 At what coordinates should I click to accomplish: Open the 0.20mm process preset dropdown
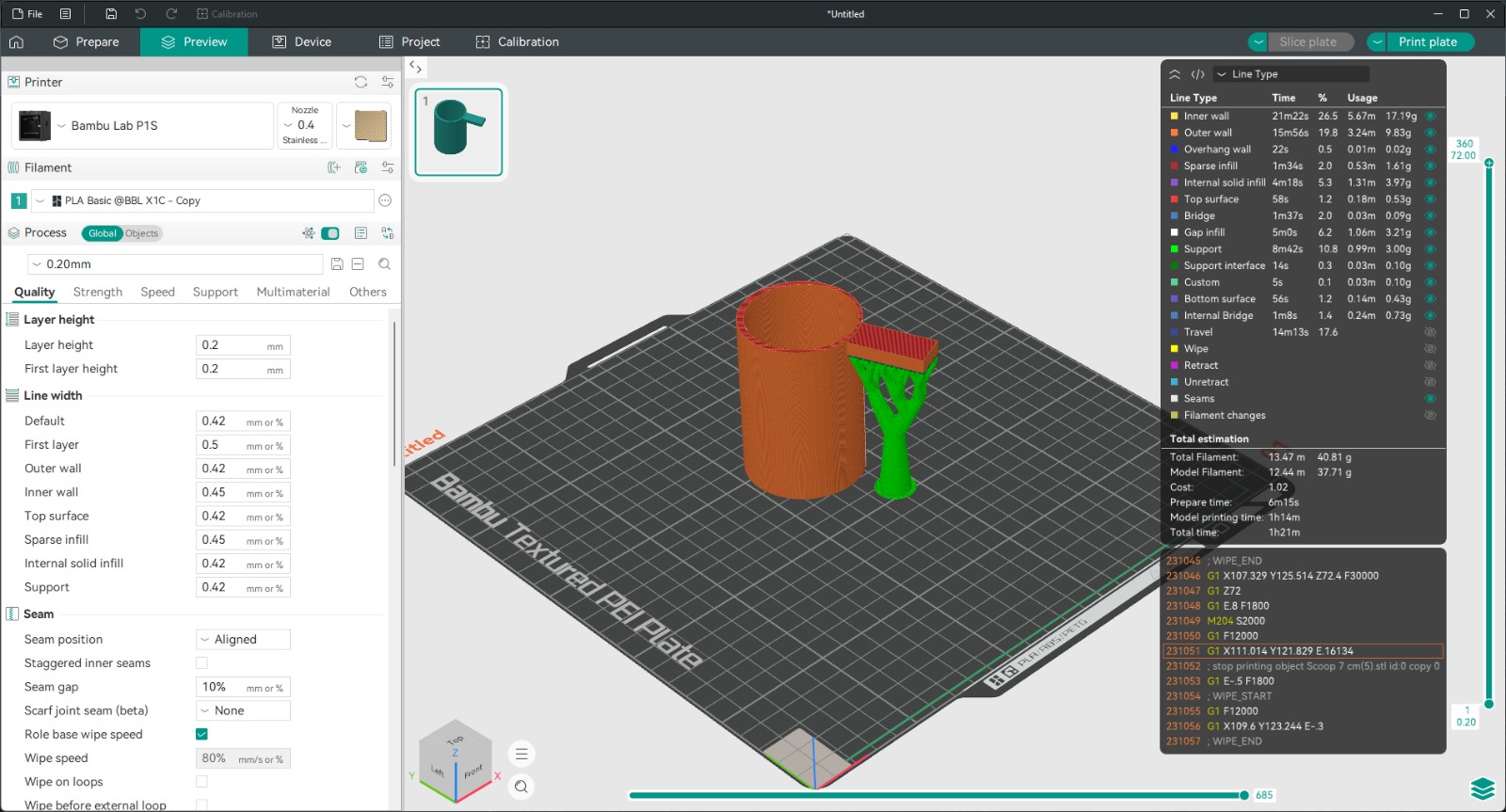[175, 264]
